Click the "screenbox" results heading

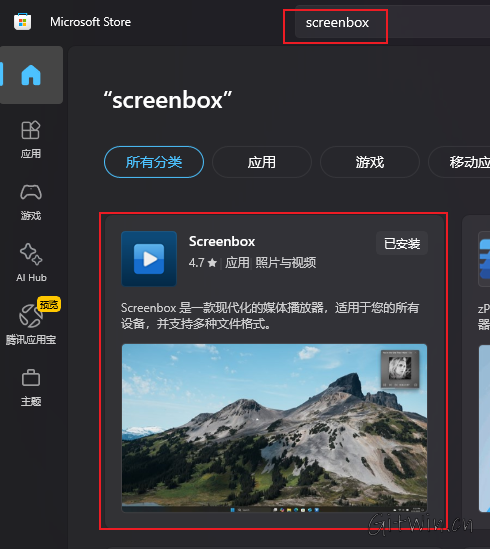pos(168,100)
